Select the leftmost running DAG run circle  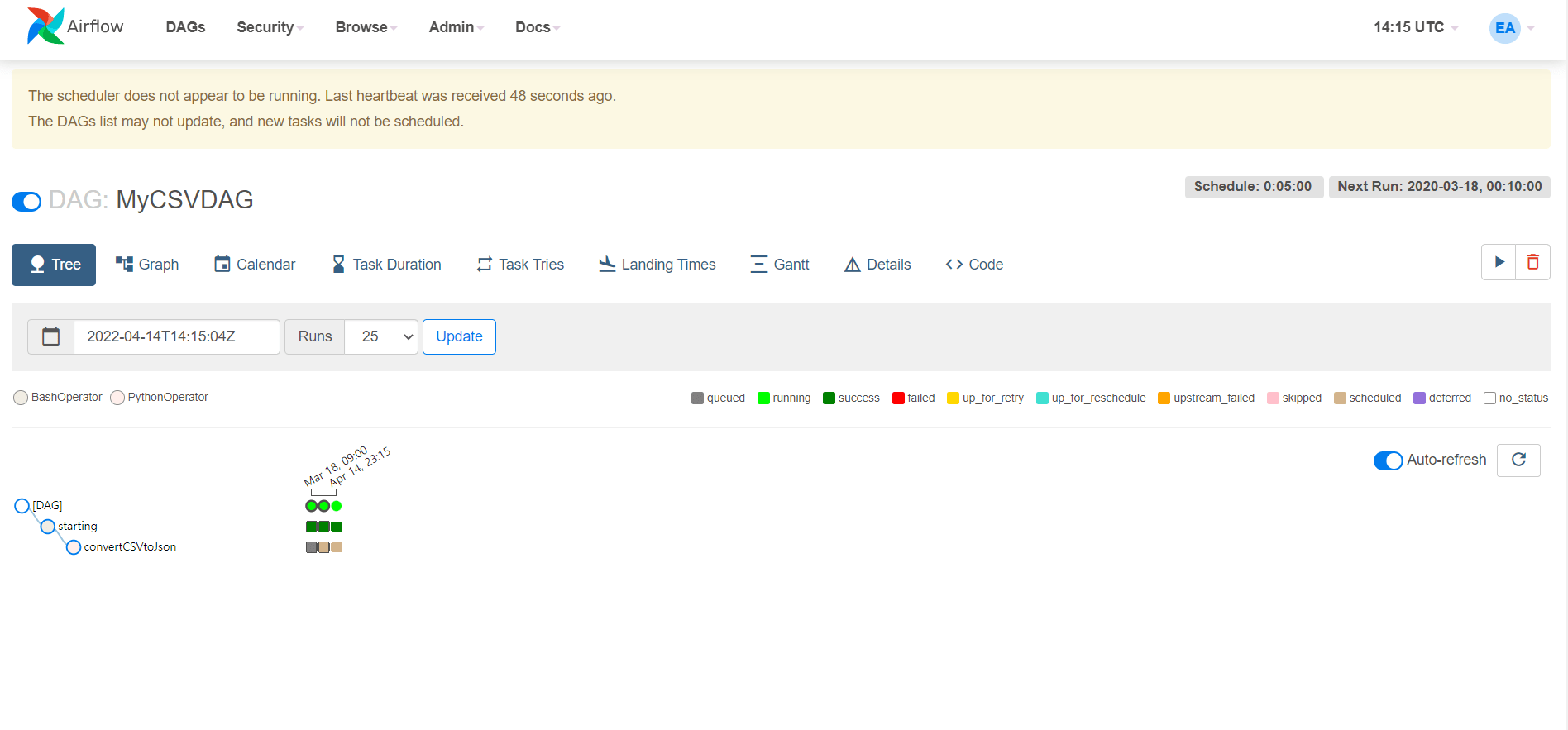312,506
